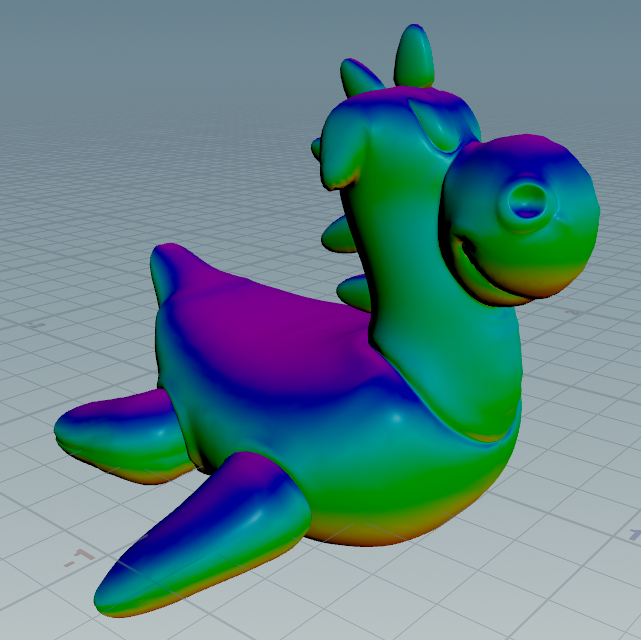Select the toy dragon's round eye

(527, 203)
